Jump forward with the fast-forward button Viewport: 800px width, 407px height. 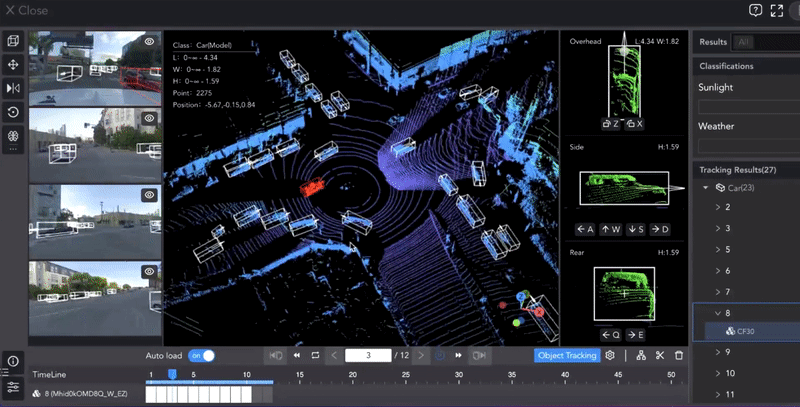pos(458,355)
